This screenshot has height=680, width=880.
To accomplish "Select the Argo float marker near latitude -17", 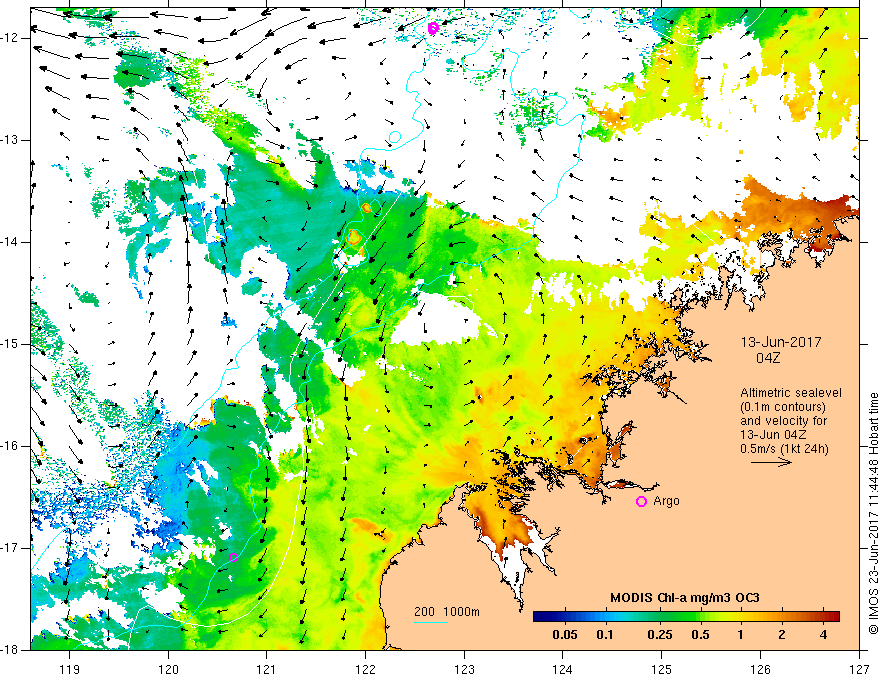I will click(x=233, y=557).
